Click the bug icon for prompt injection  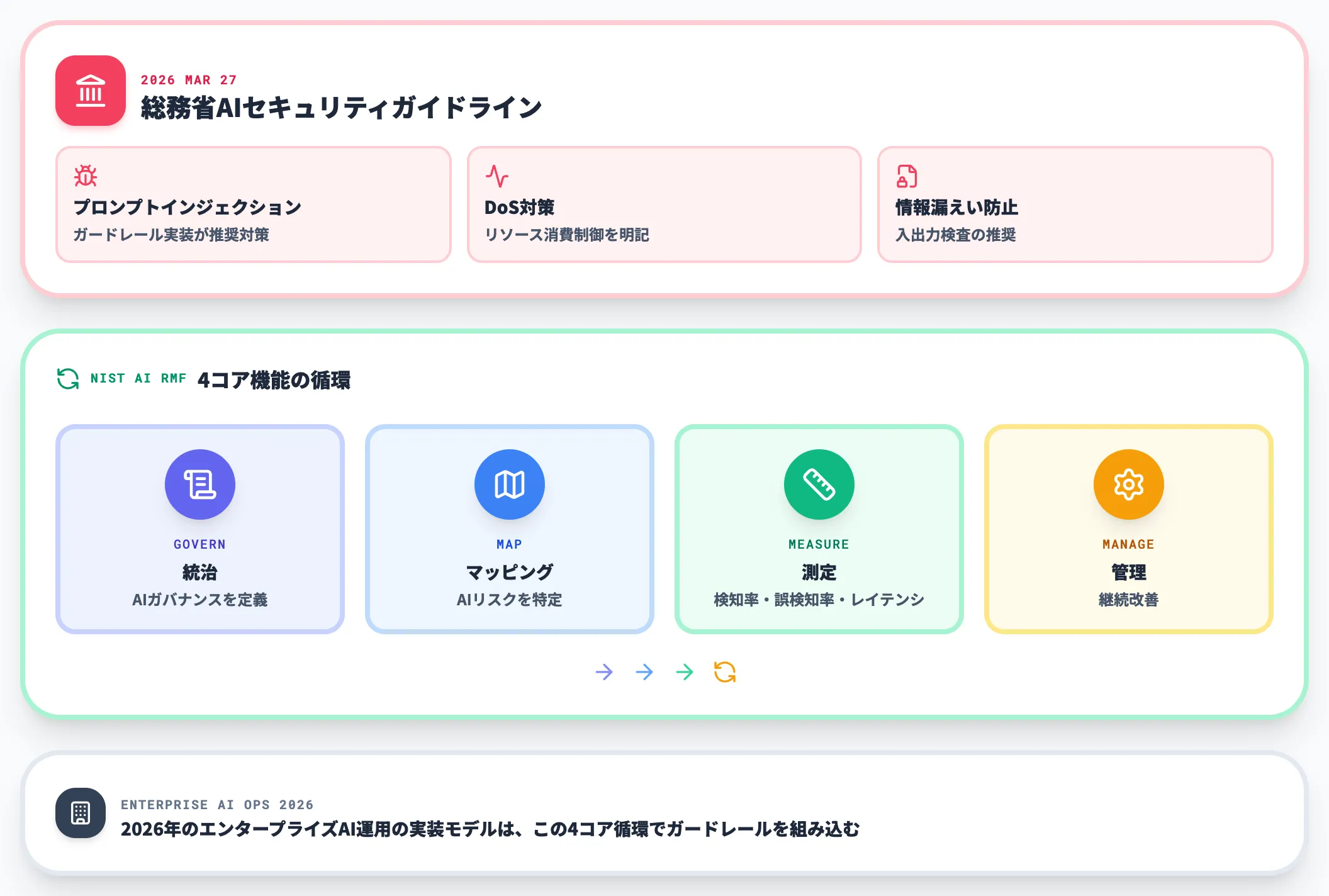86,176
